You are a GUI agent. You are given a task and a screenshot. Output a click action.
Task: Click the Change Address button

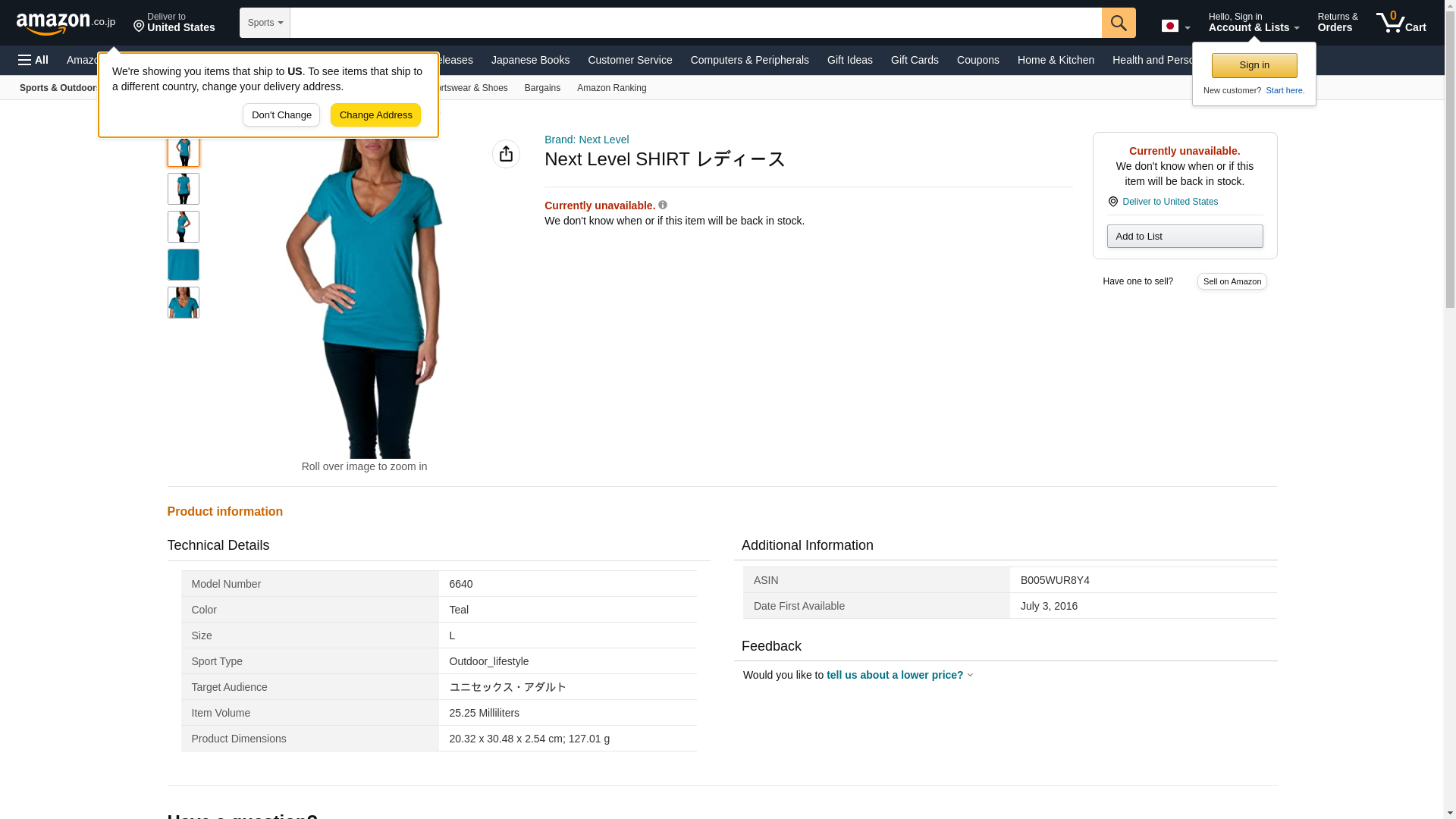(x=375, y=115)
